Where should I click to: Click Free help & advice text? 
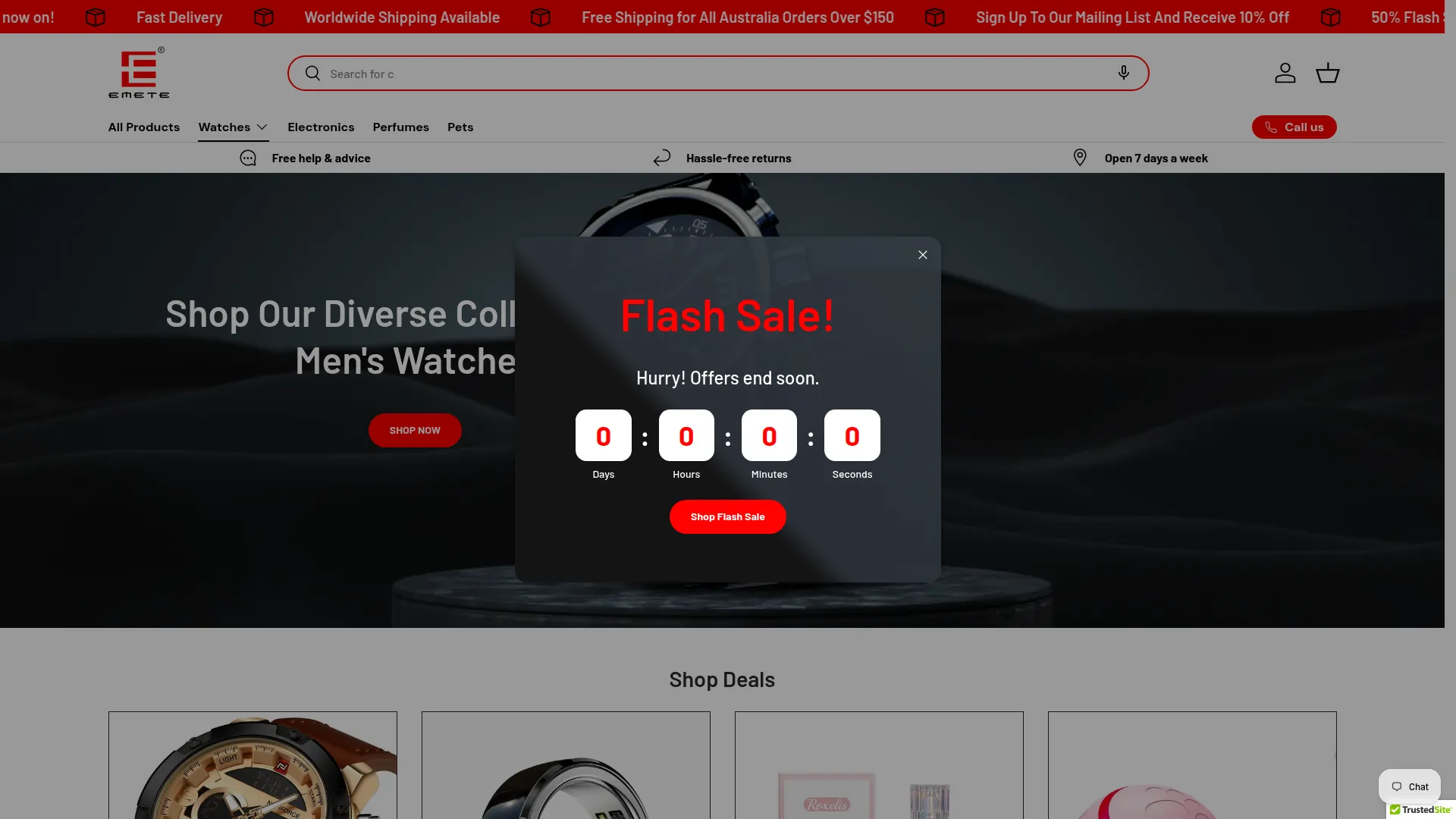coord(321,158)
